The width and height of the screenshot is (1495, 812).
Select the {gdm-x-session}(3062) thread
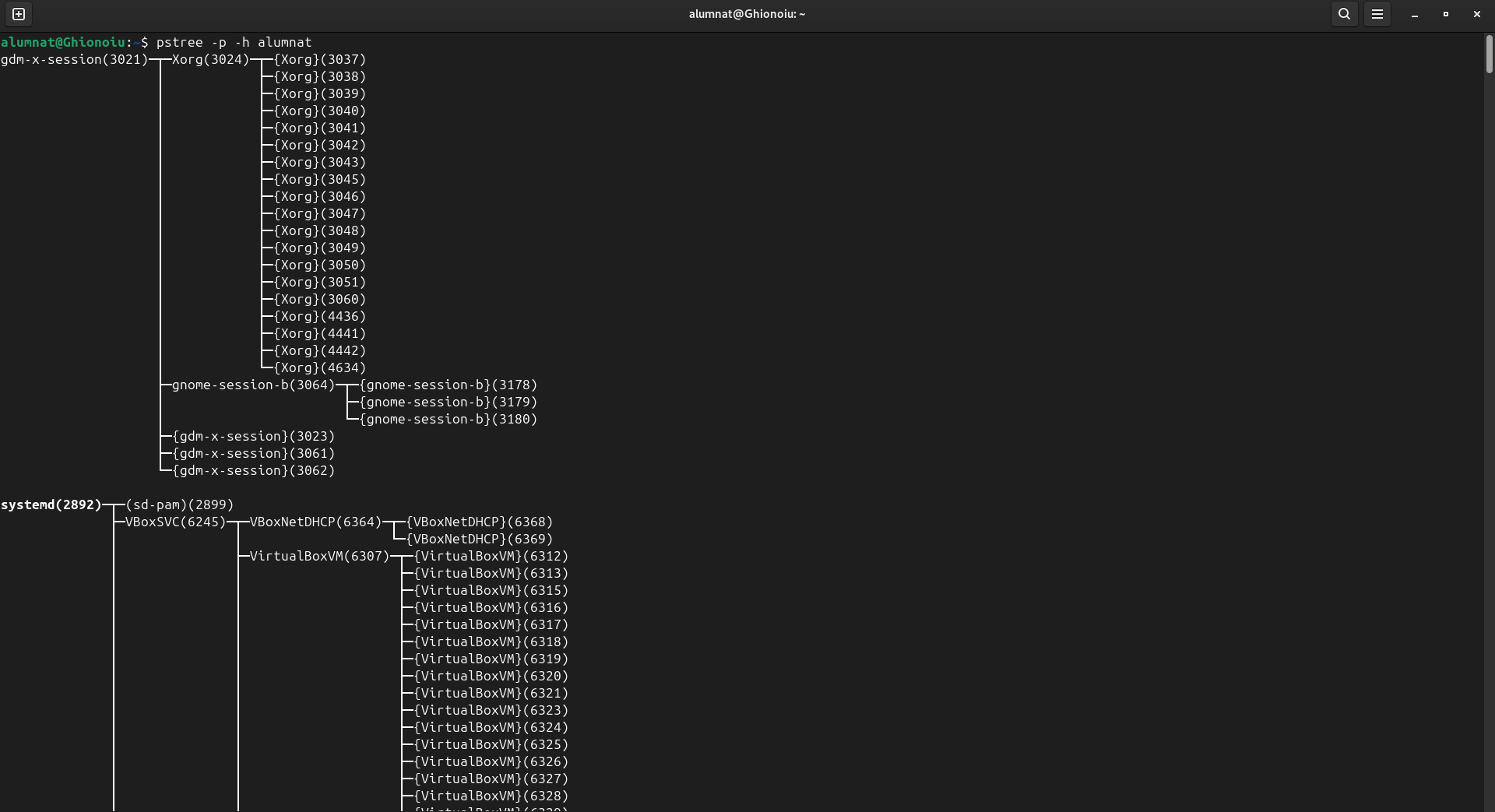253,470
